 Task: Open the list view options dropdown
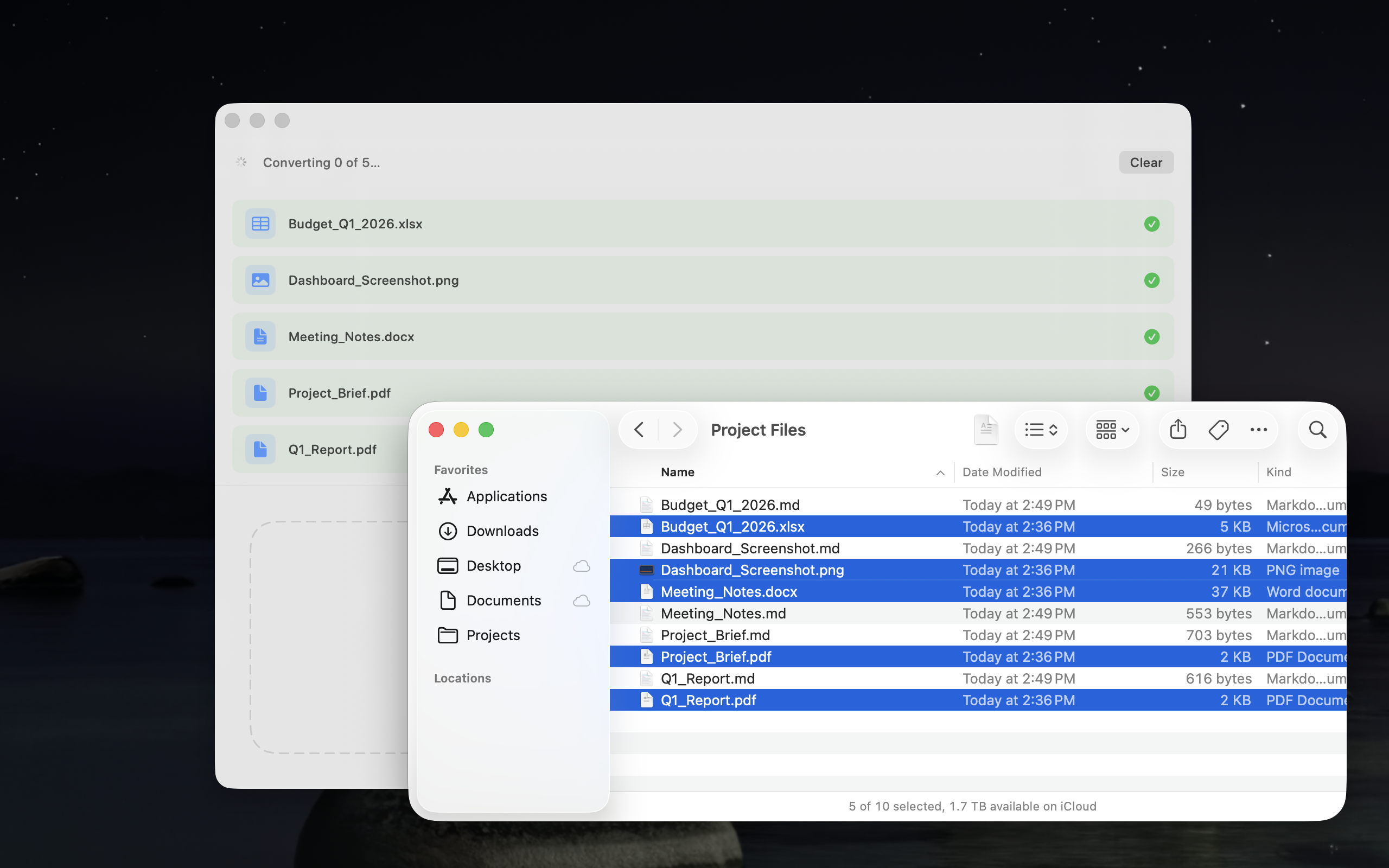(1040, 430)
